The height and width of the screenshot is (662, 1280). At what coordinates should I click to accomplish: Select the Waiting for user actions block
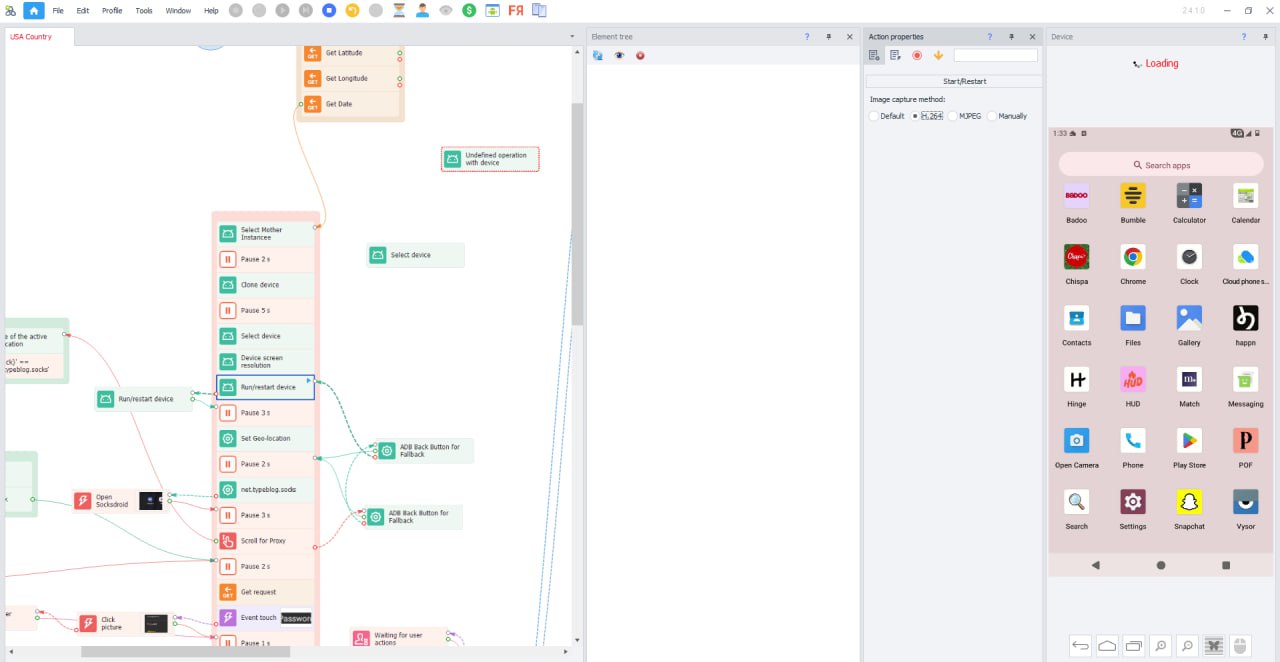tap(399, 638)
